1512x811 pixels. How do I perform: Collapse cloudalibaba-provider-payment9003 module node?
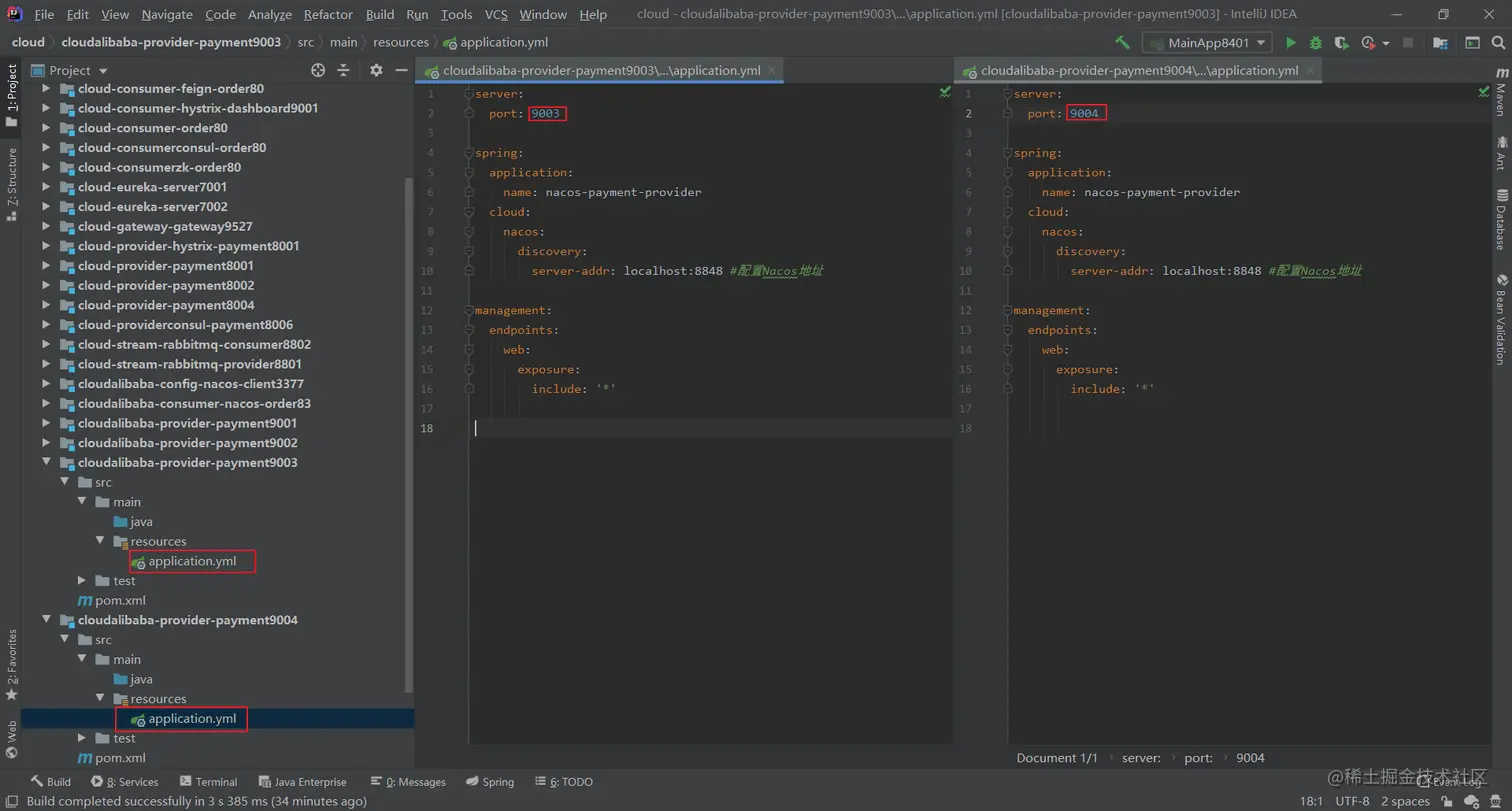46,463
